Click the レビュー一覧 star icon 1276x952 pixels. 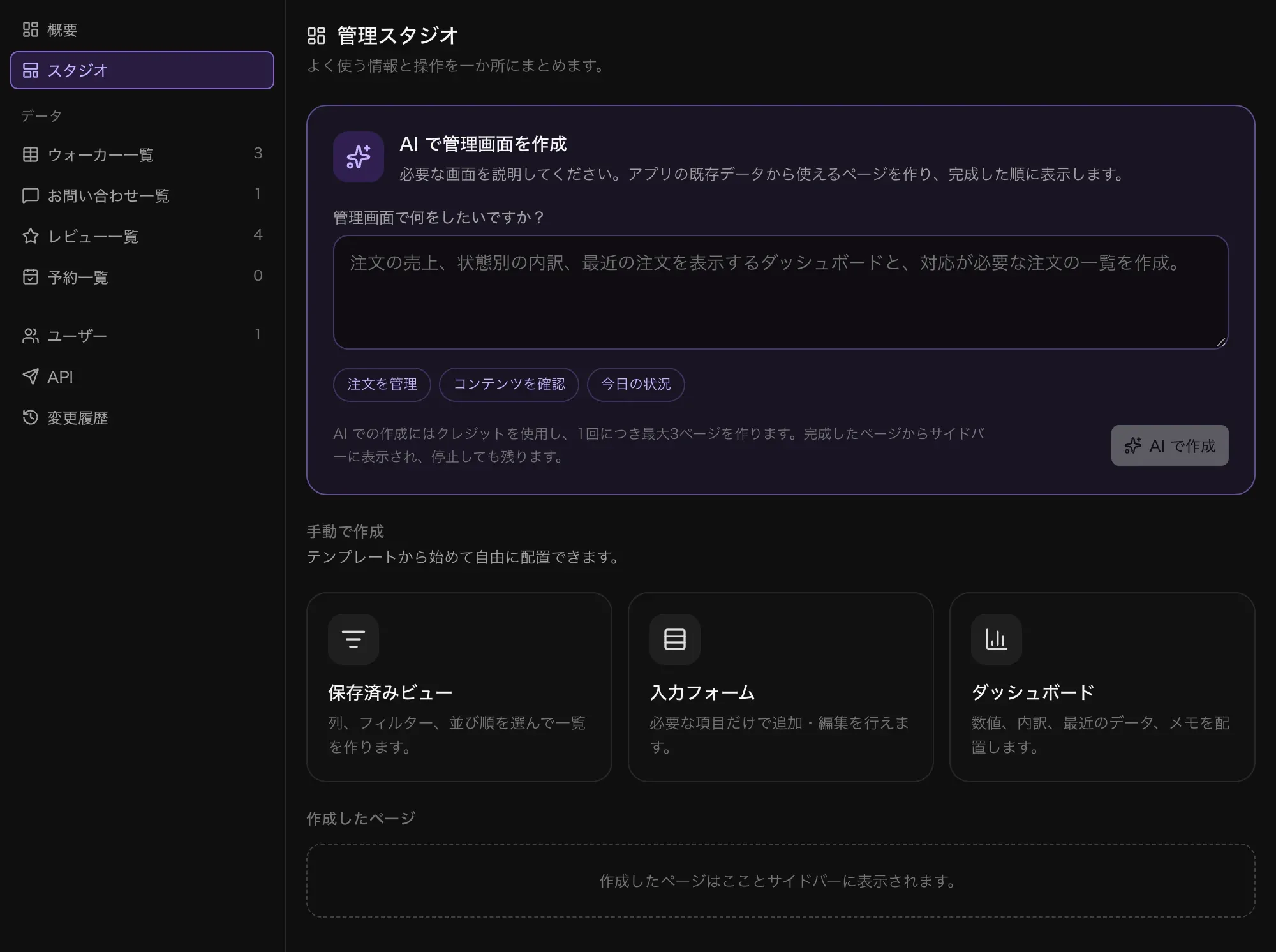[30, 236]
